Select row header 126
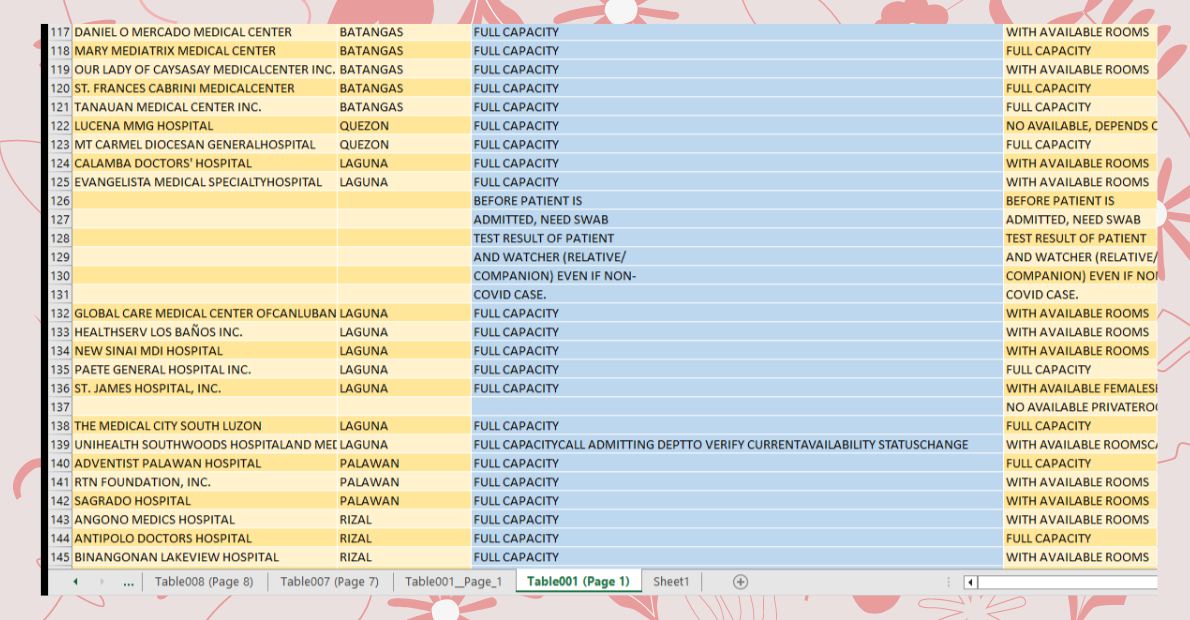The width and height of the screenshot is (1190, 620). [60, 200]
